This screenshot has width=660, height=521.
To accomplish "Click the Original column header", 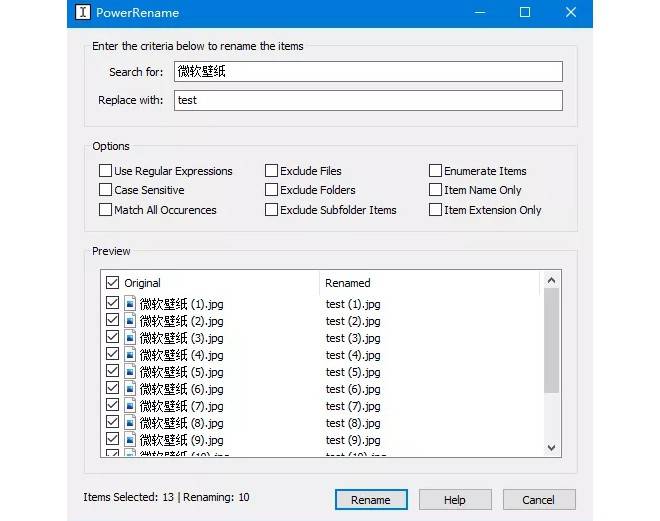I will coord(142,283).
